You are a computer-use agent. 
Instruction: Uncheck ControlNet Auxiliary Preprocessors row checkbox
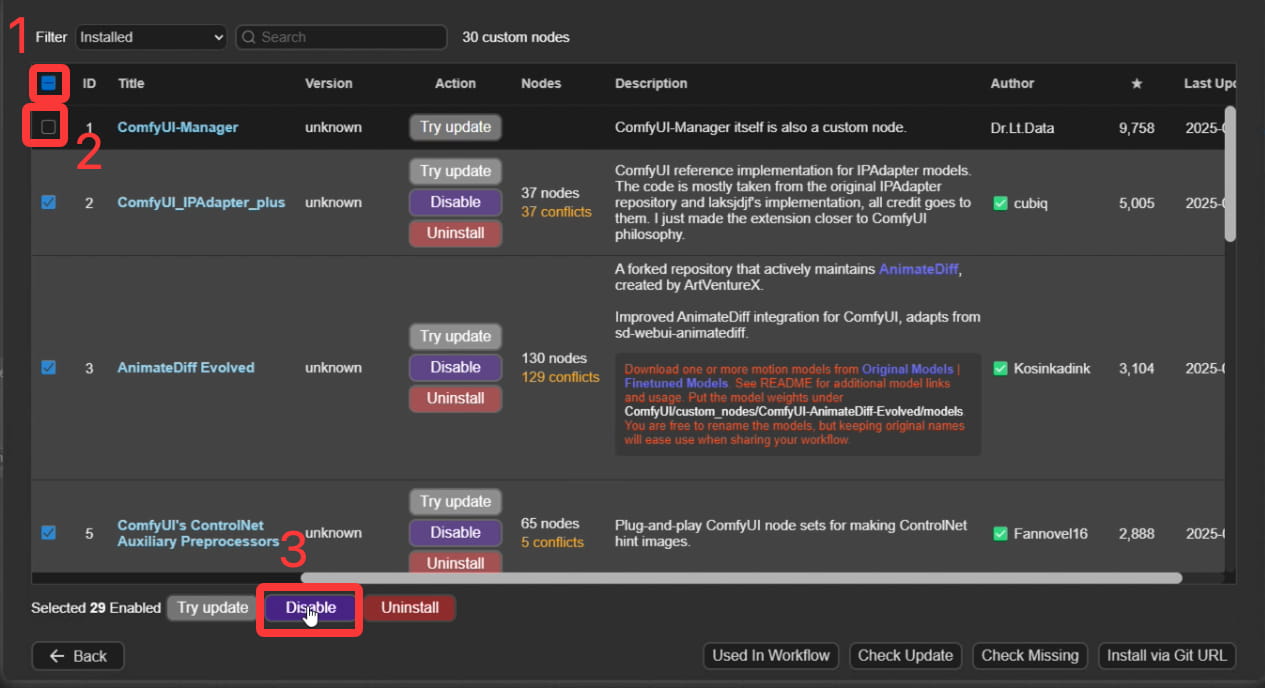pyautogui.click(x=48, y=532)
